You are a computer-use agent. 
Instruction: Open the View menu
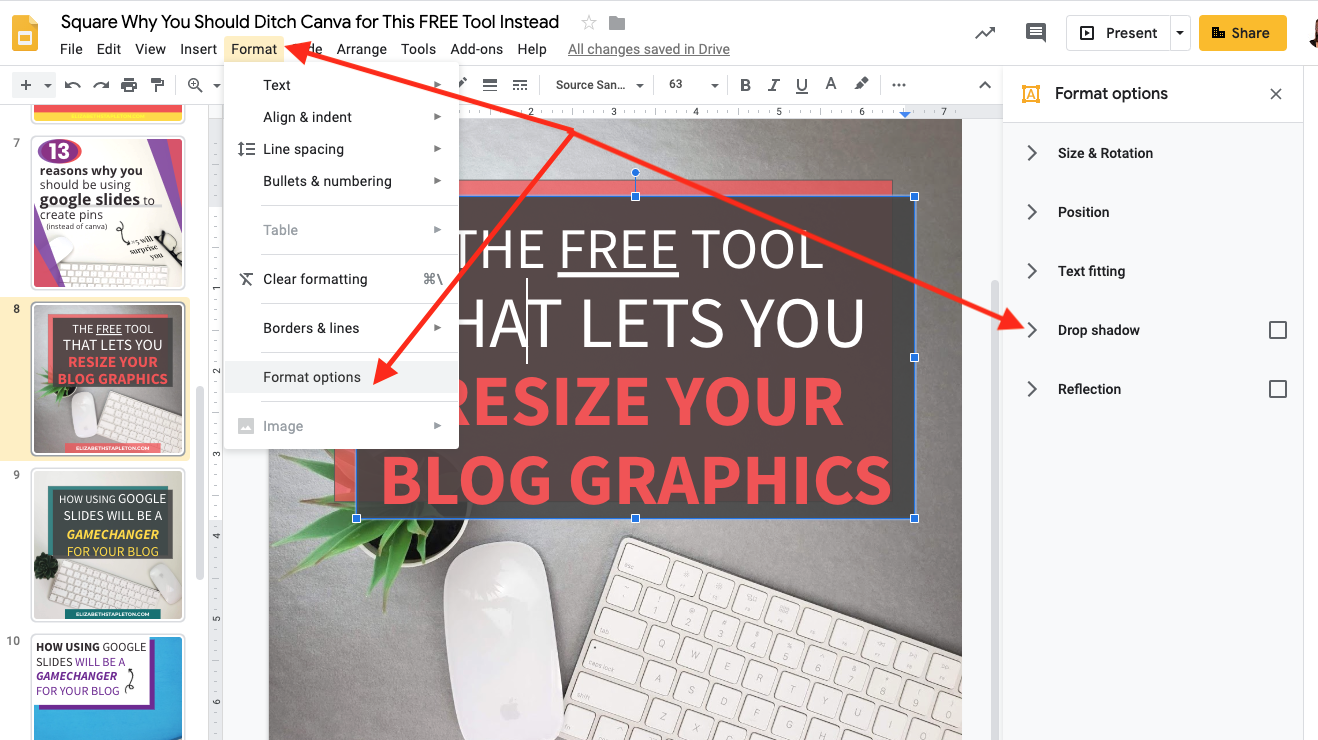point(150,49)
